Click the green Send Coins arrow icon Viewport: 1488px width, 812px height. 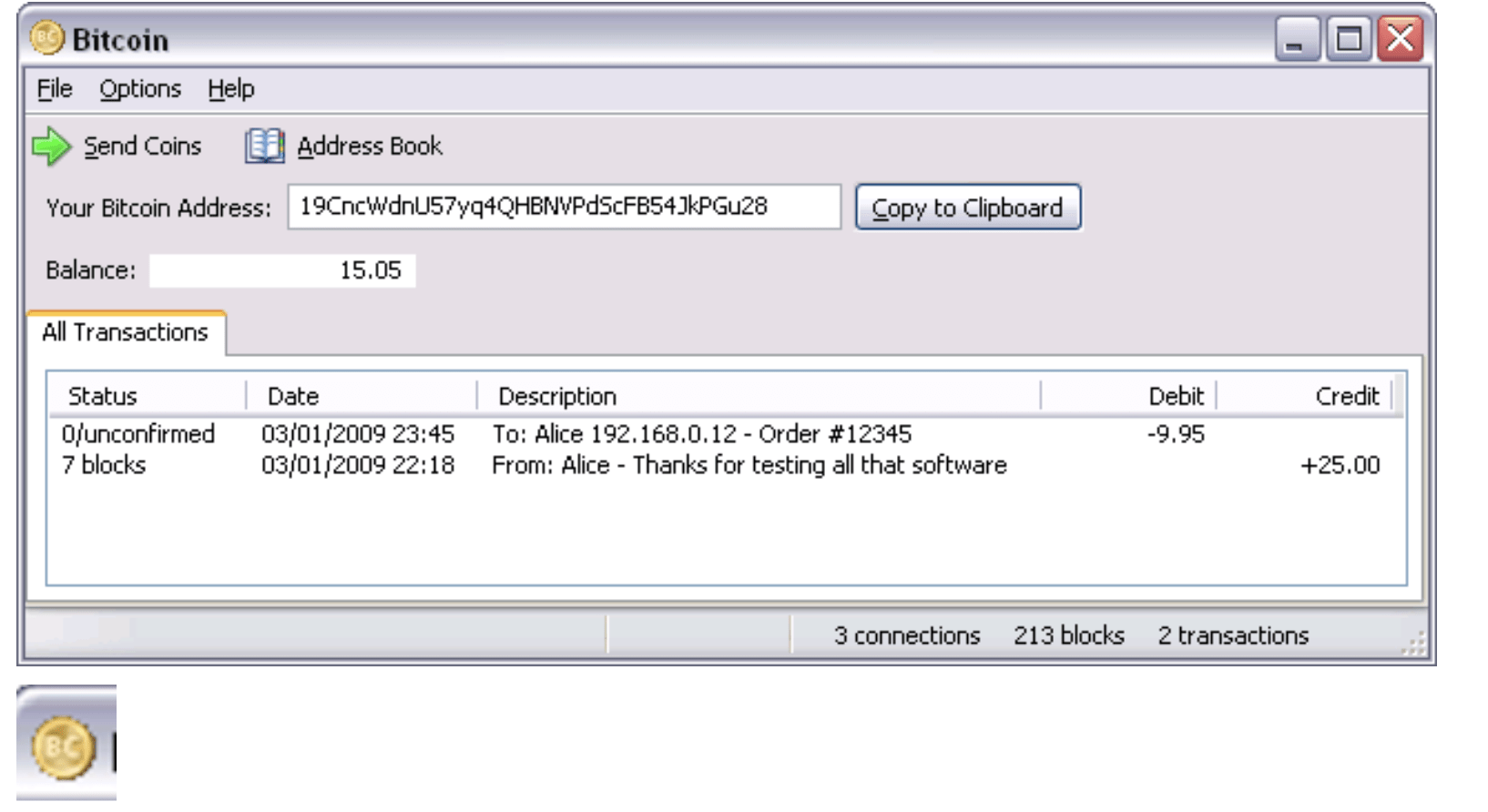[51, 147]
